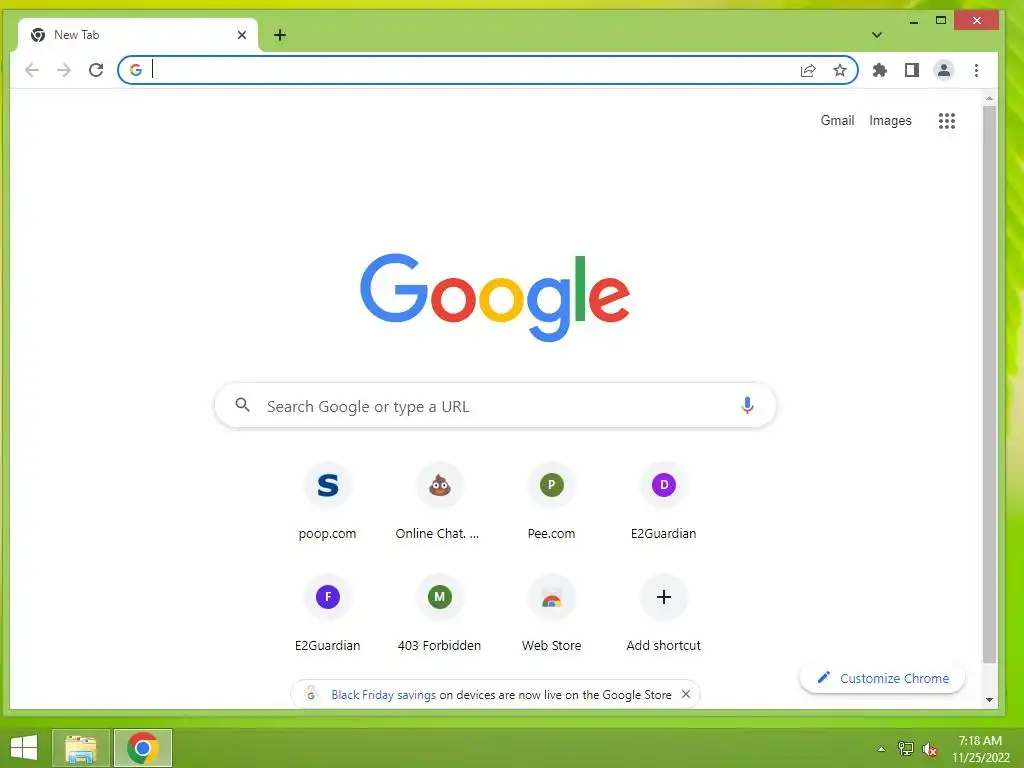
Task: Click the Customize Chrome button
Action: pos(882,678)
